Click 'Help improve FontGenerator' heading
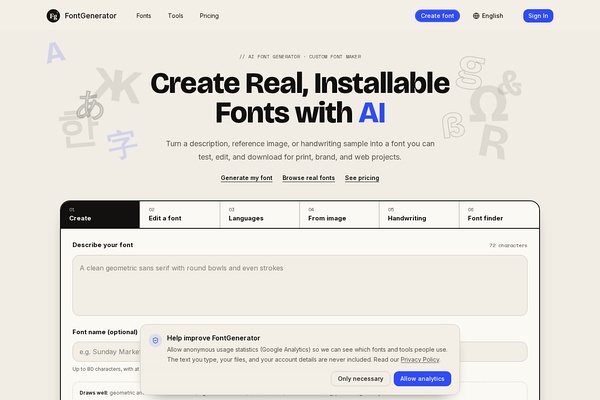Image resolution: width=600 pixels, height=400 pixels. click(x=213, y=338)
